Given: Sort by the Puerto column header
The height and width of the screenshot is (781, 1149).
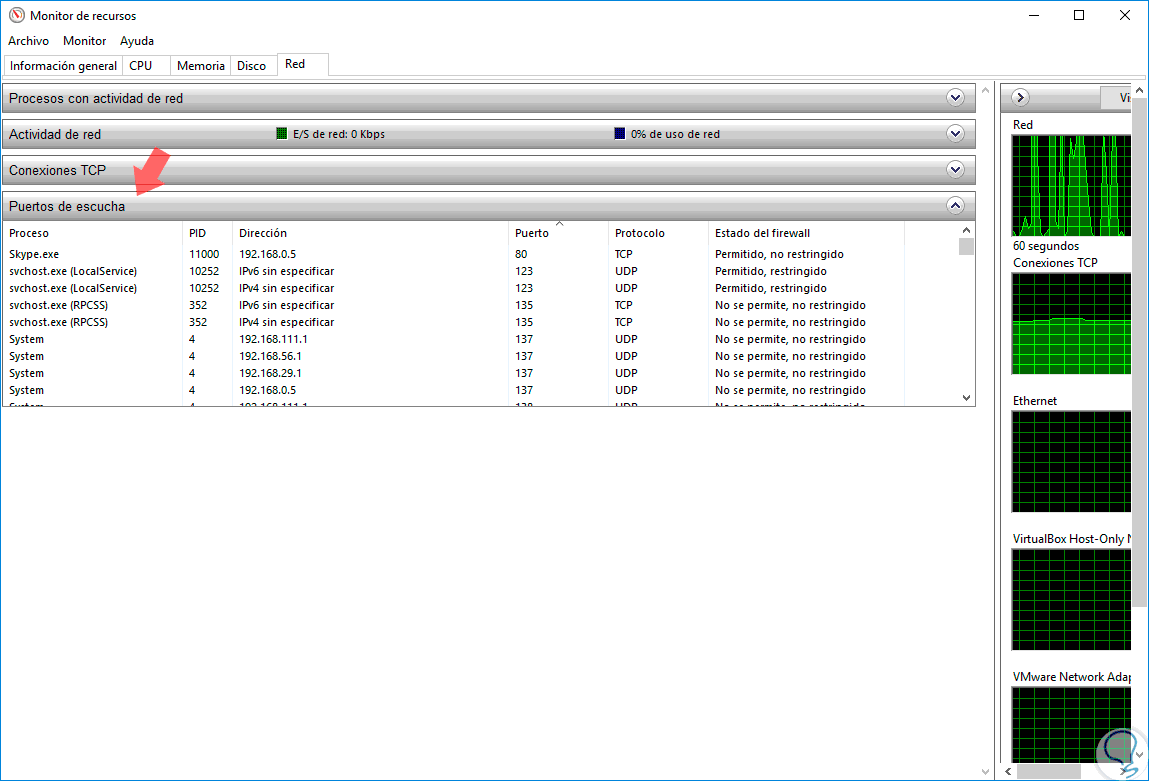Looking at the screenshot, I should click(558, 233).
